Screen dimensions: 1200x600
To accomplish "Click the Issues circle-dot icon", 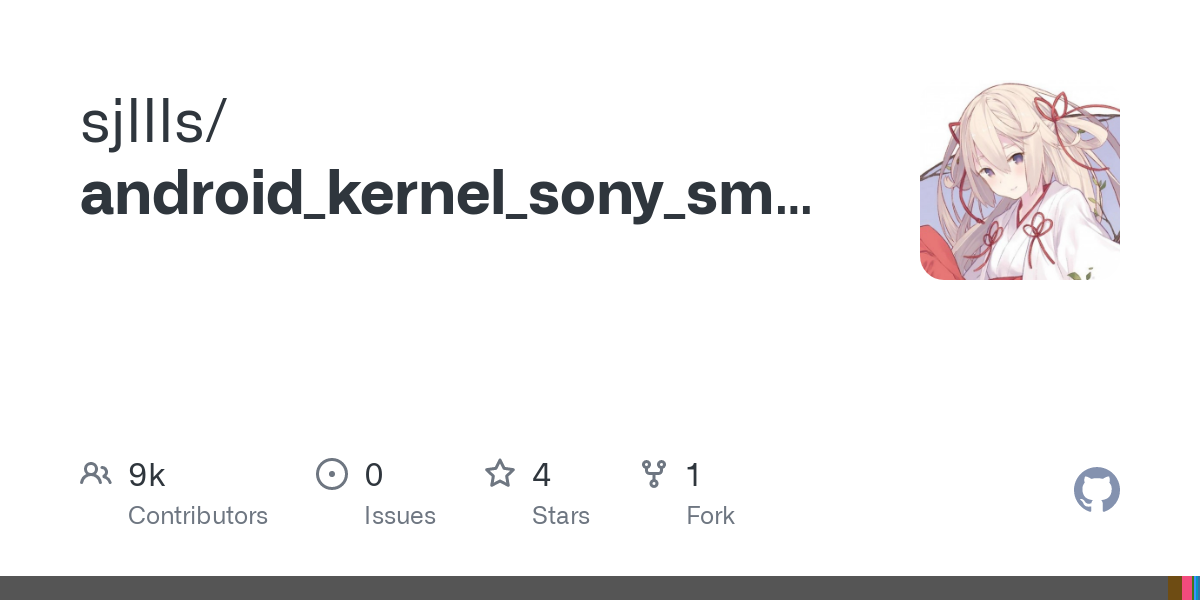I will 332,473.
